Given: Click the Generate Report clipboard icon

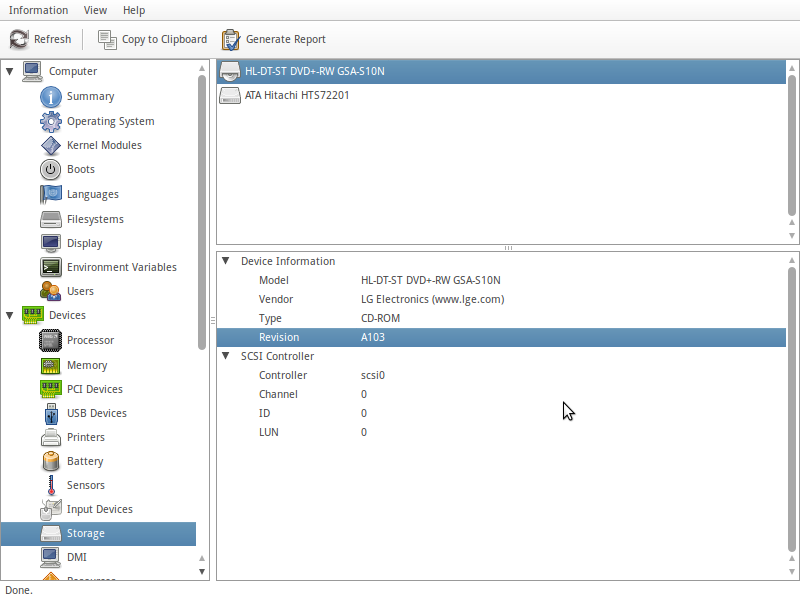Looking at the screenshot, I should click(231, 39).
